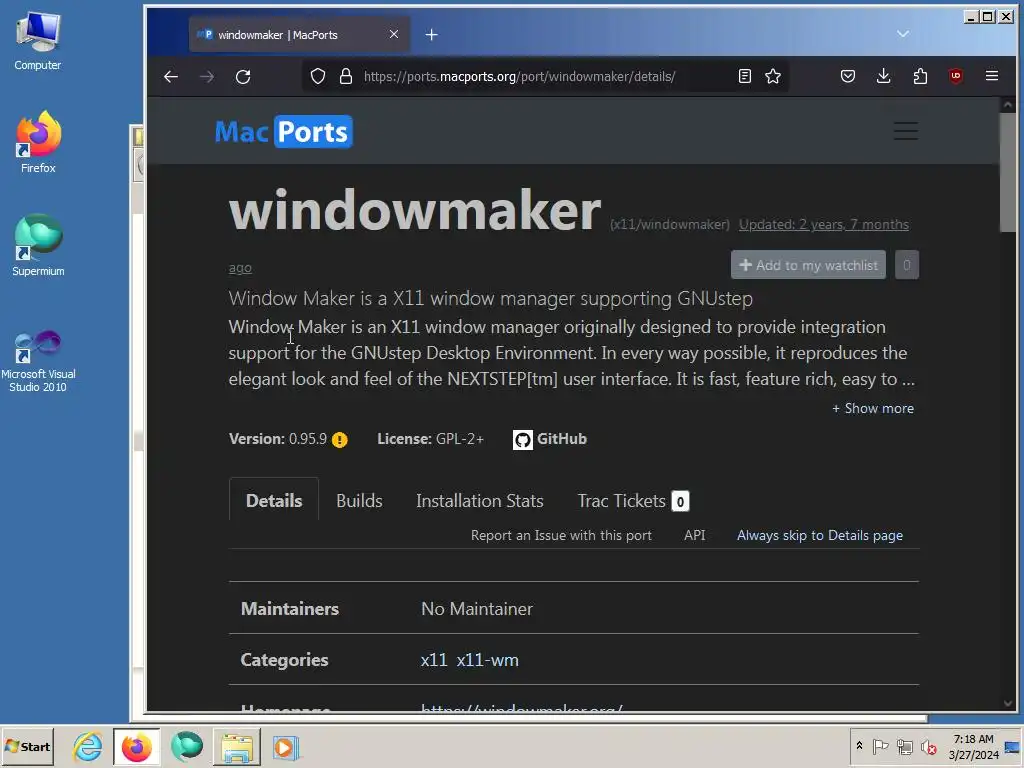Switch to the Installation Stats tab
The image size is (1024, 768).
[480, 501]
